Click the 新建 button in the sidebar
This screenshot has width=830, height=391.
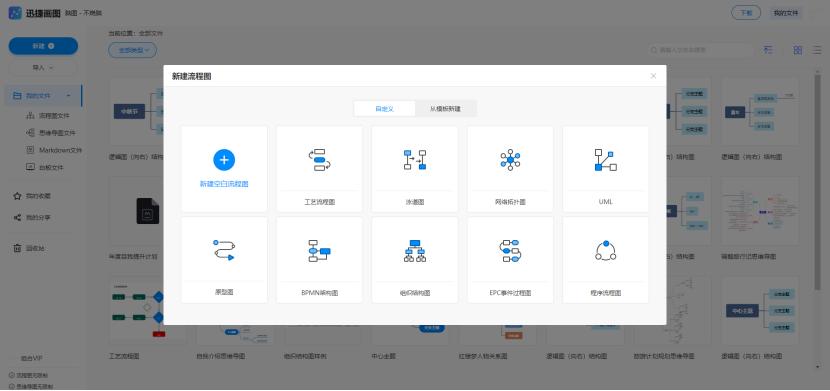pos(43,46)
